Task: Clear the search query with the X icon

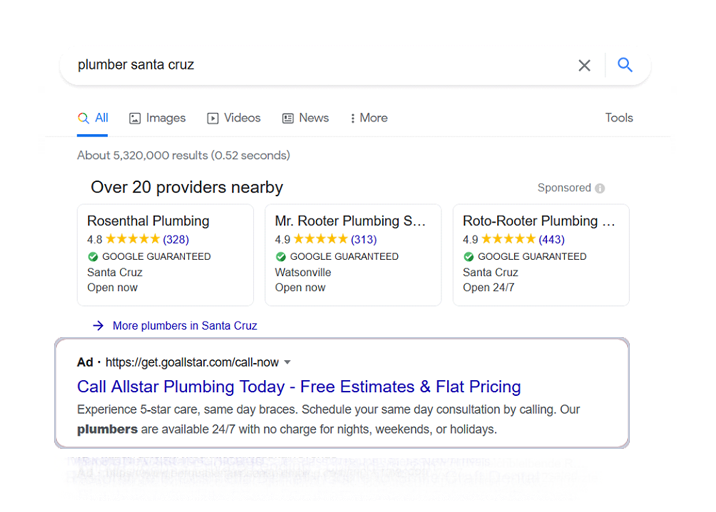Action: point(584,65)
